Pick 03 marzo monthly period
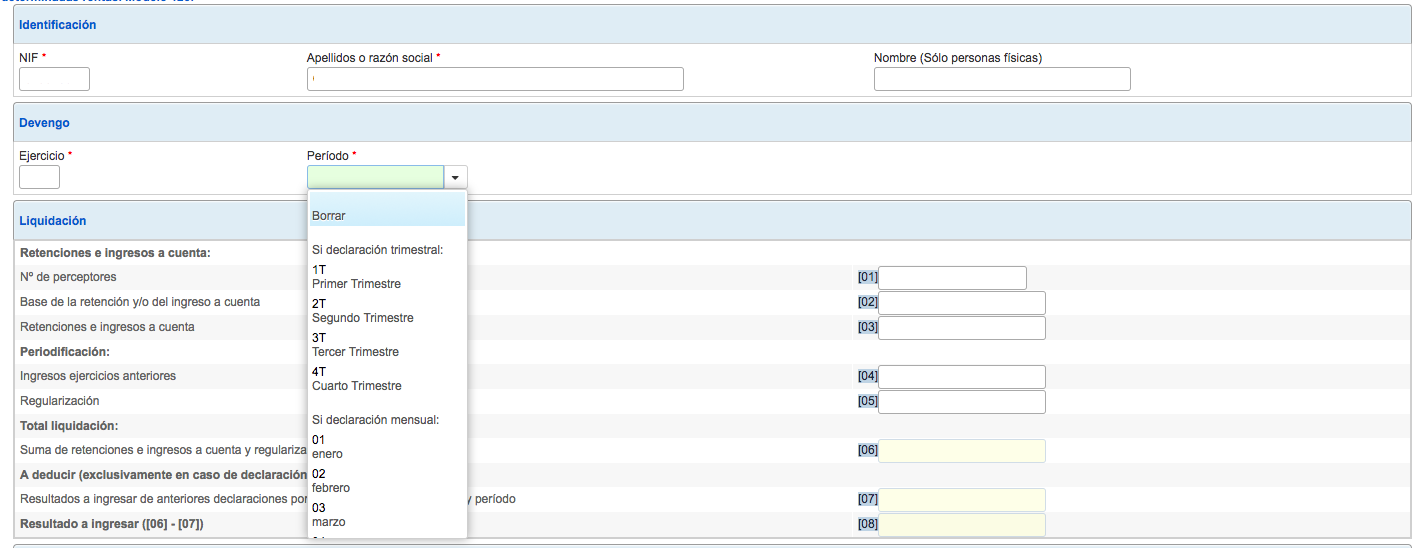 click(327, 515)
